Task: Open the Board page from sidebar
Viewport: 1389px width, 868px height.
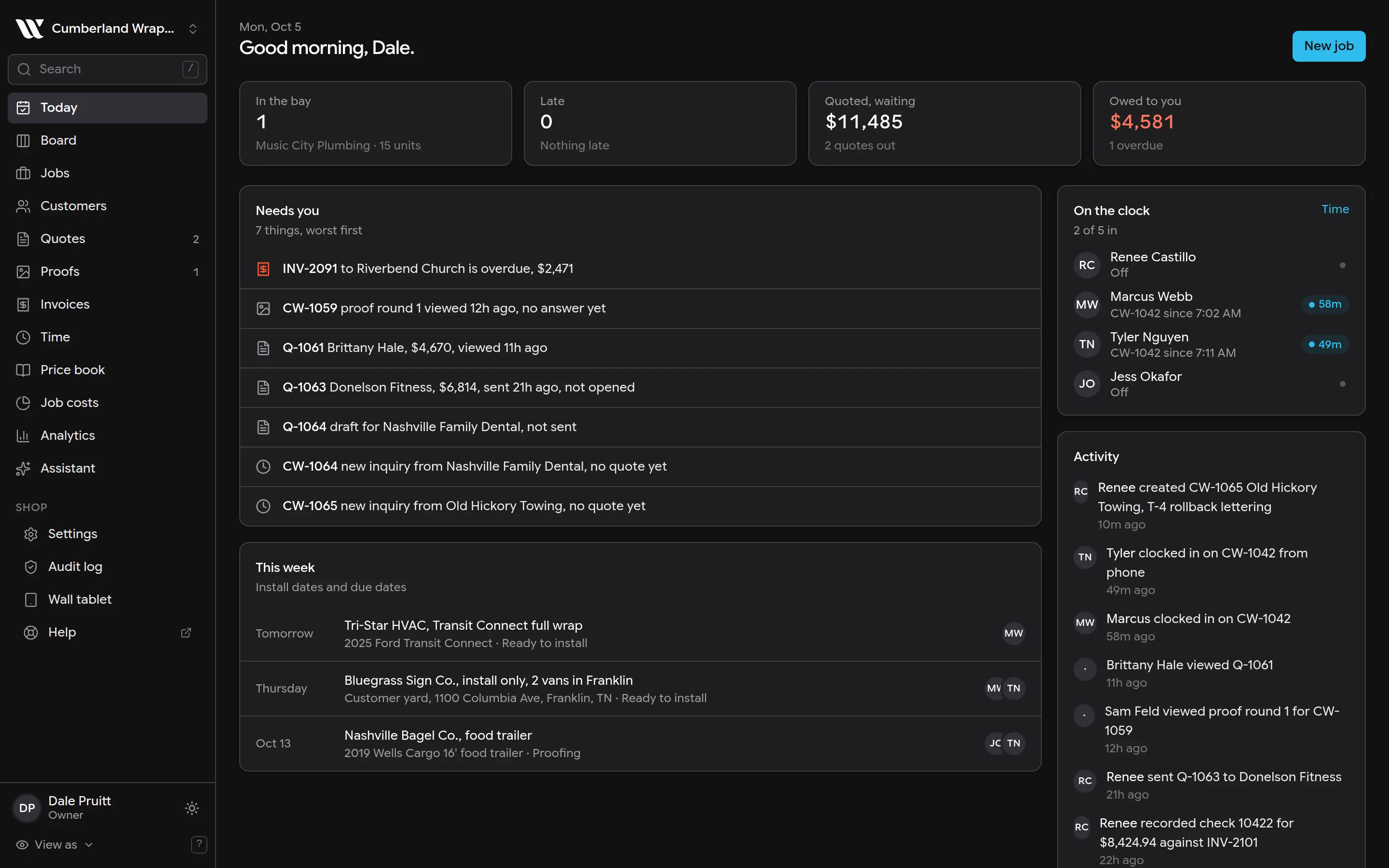Action: click(x=108, y=140)
